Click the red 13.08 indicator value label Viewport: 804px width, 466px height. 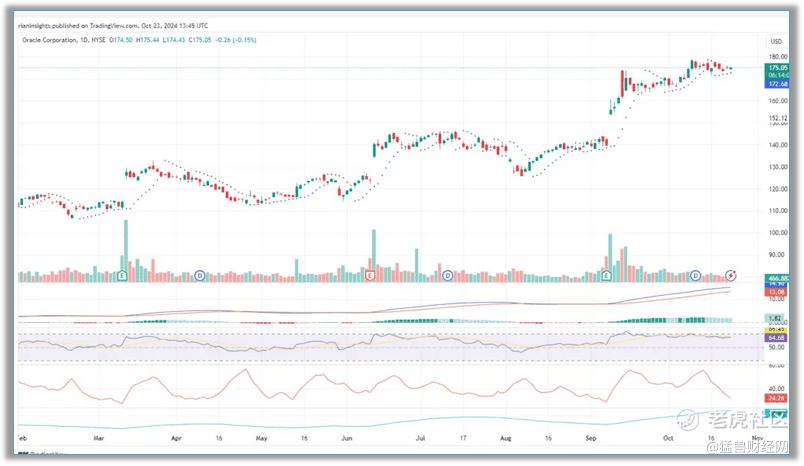pyautogui.click(x=776, y=292)
